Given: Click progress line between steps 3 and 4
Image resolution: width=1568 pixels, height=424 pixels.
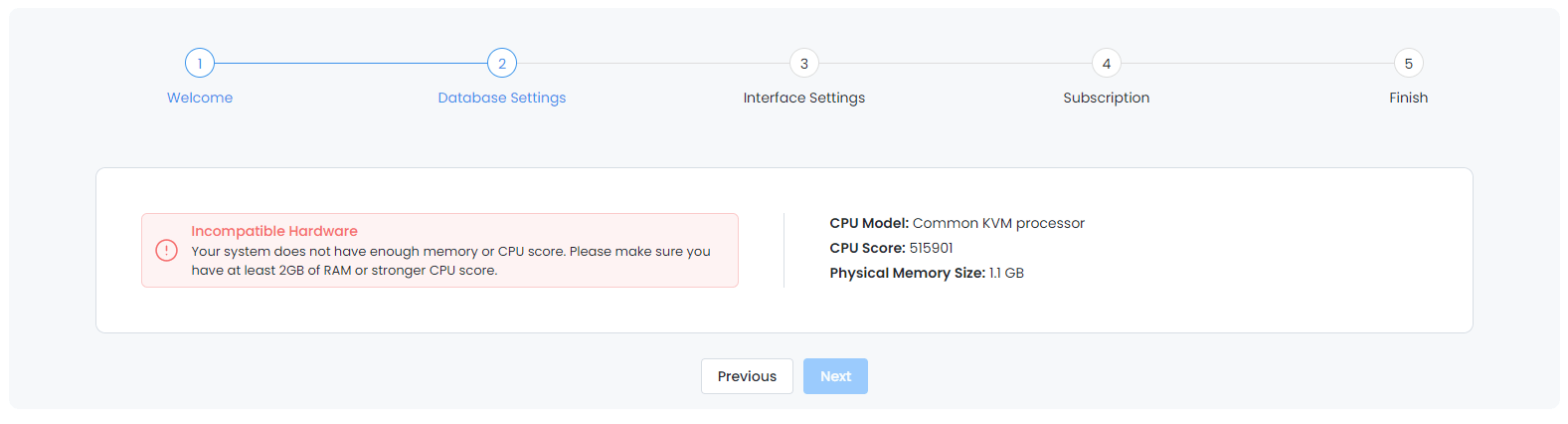Looking at the screenshot, I should (x=956, y=64).
